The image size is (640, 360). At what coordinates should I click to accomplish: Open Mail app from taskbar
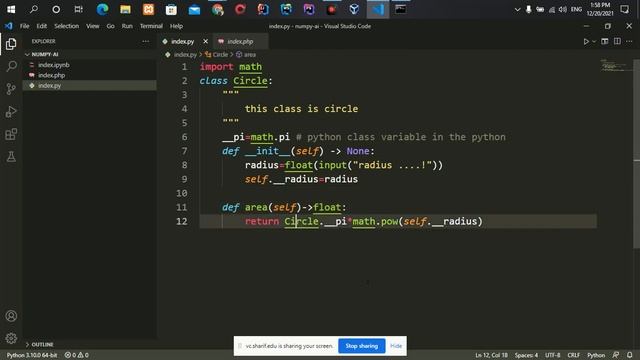coord(194,9)
